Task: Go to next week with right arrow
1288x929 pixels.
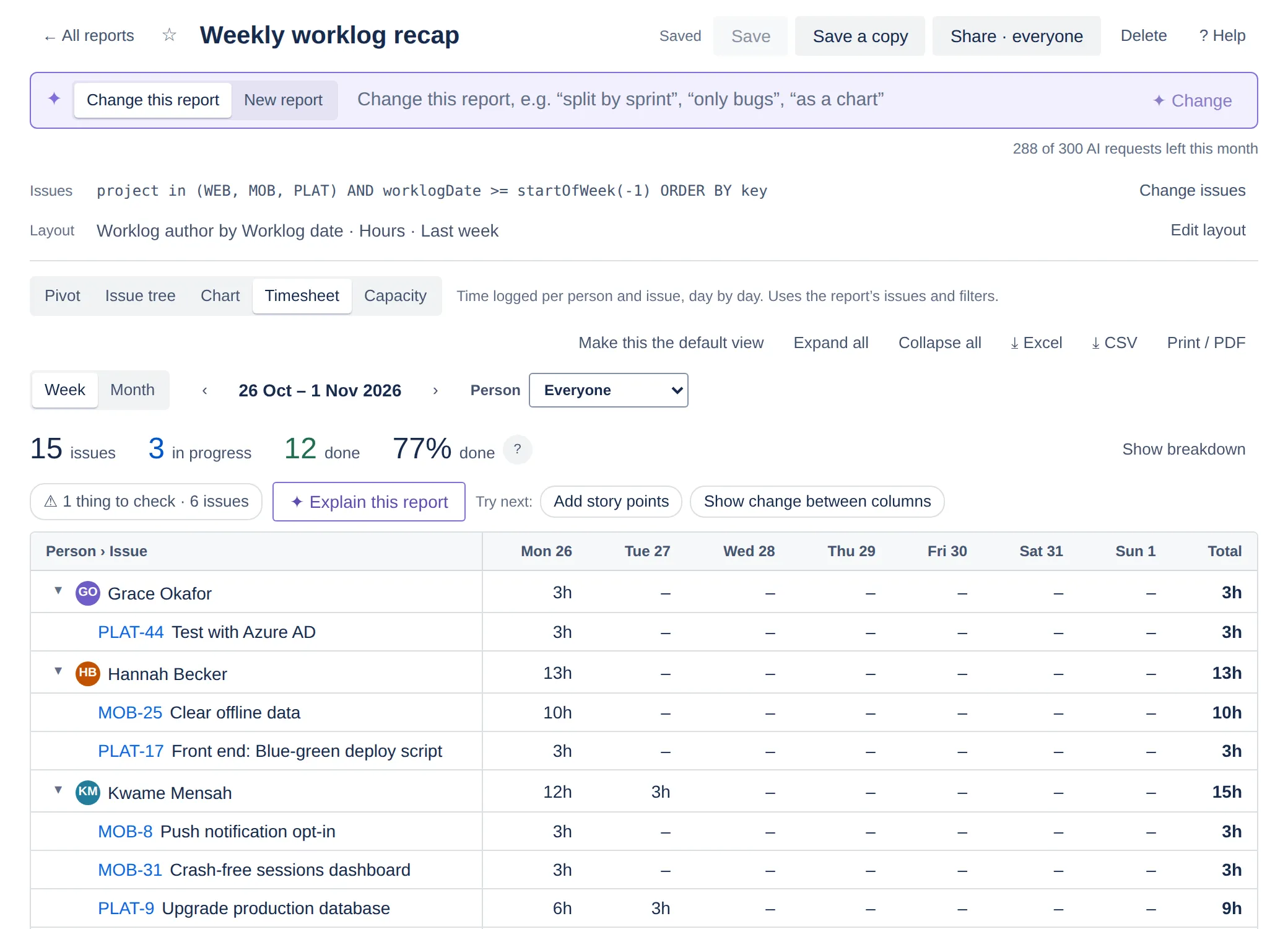Action: (435, 390)
